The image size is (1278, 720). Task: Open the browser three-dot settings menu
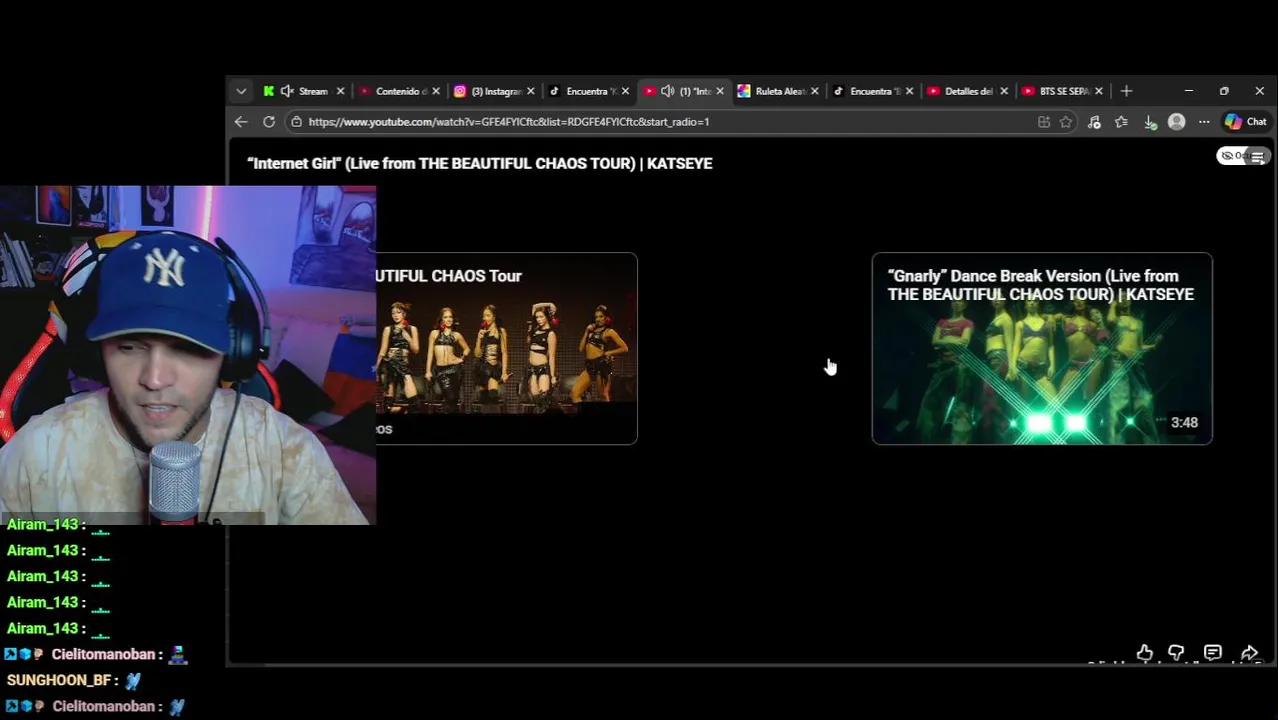point(1204,121)
